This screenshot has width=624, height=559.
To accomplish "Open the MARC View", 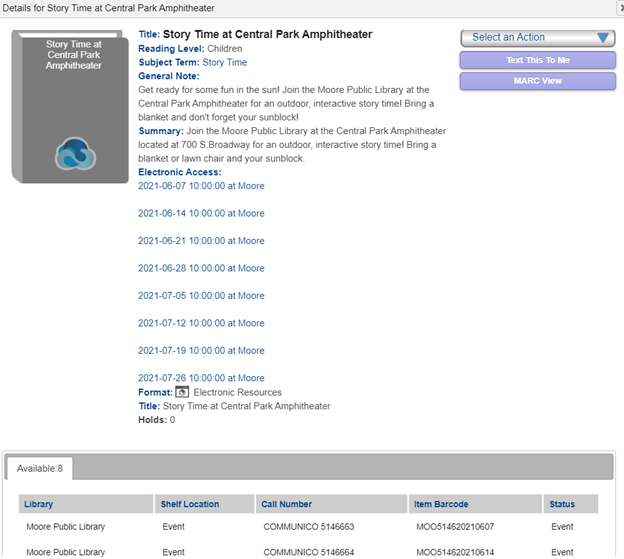I will (538, 81).
